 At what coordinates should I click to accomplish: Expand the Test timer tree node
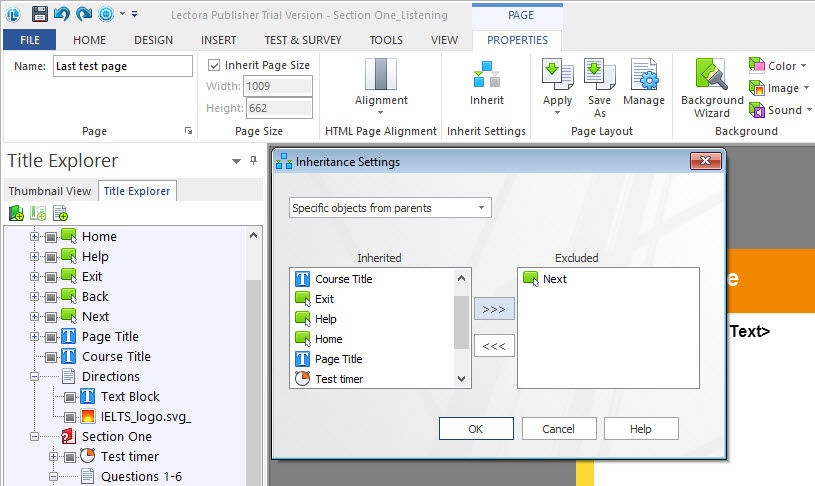(54, 456)
